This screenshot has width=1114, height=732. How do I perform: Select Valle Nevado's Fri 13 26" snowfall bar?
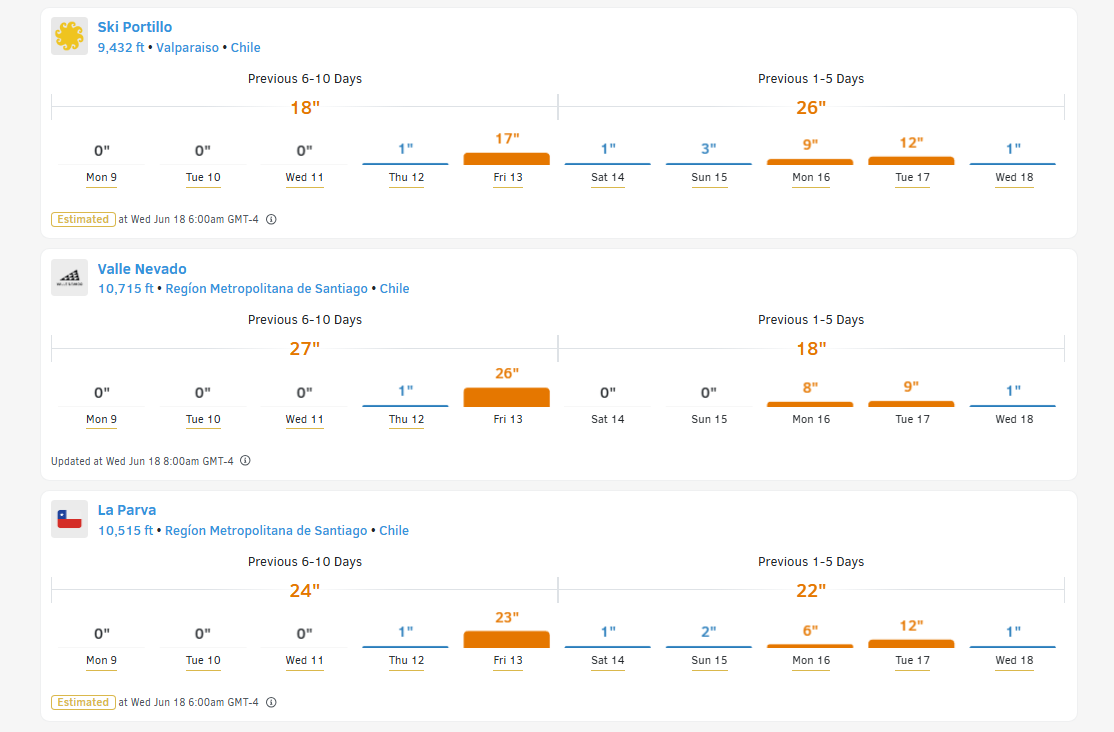[507, 397]
